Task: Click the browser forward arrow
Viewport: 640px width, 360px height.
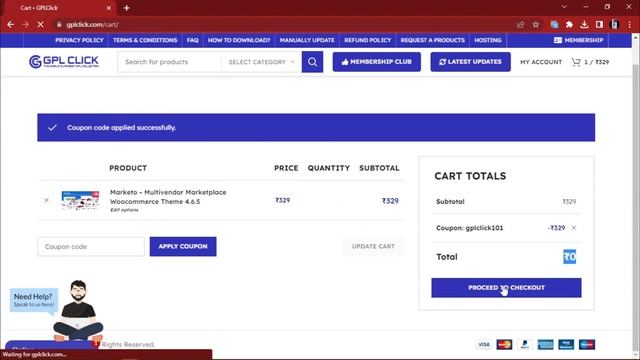Action: 25,24
